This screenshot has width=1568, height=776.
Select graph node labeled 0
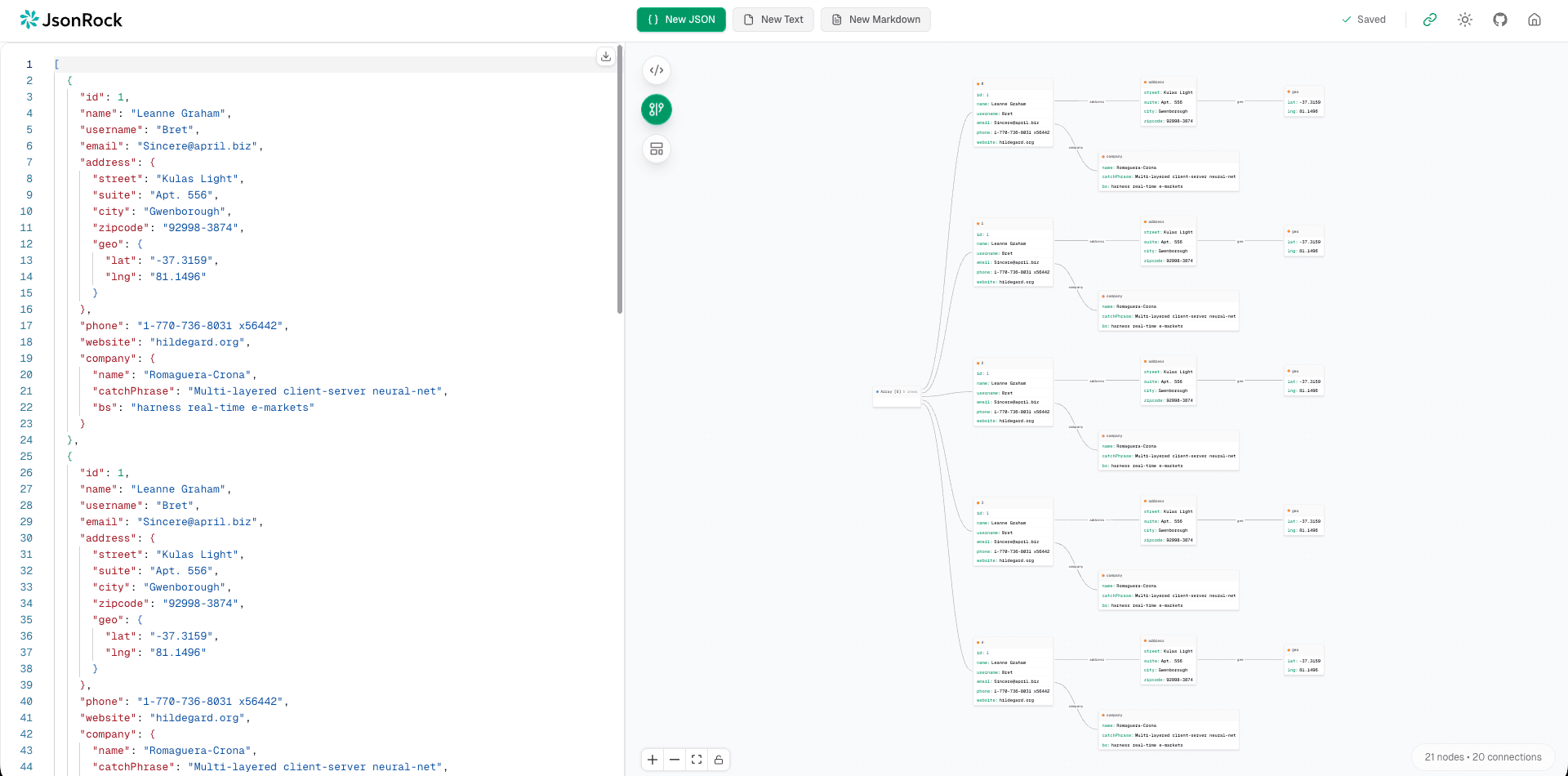click(x=1013, y=113)
